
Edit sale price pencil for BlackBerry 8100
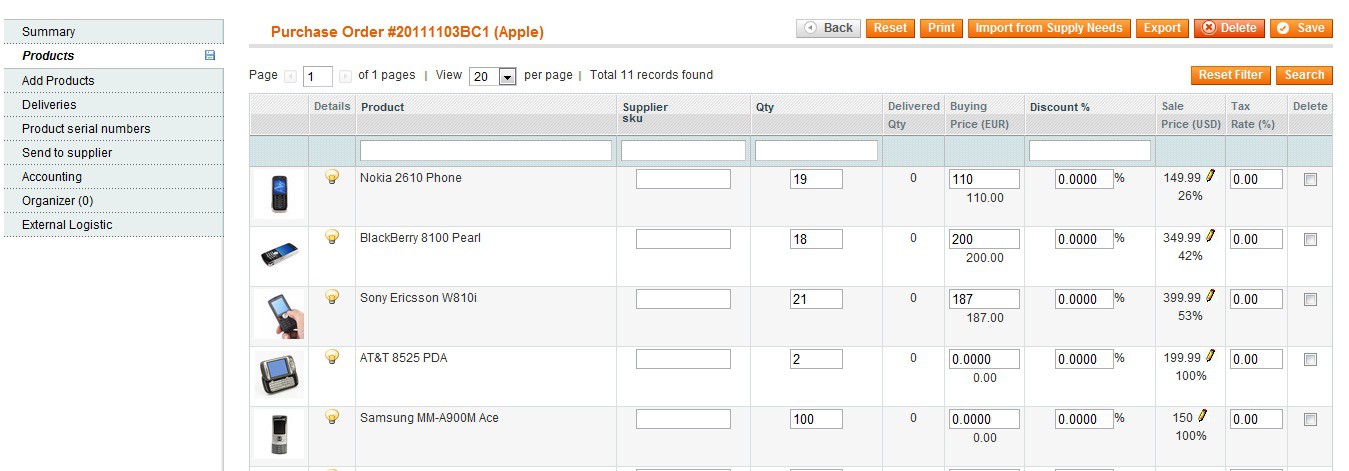pyautogui.click(x=1210, y=236)
